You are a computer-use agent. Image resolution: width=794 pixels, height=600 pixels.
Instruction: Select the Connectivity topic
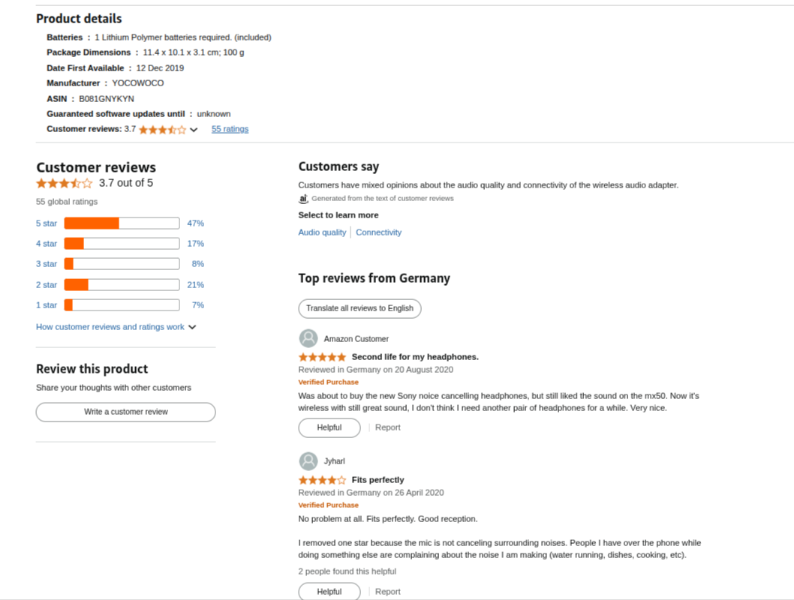[379, 232]
